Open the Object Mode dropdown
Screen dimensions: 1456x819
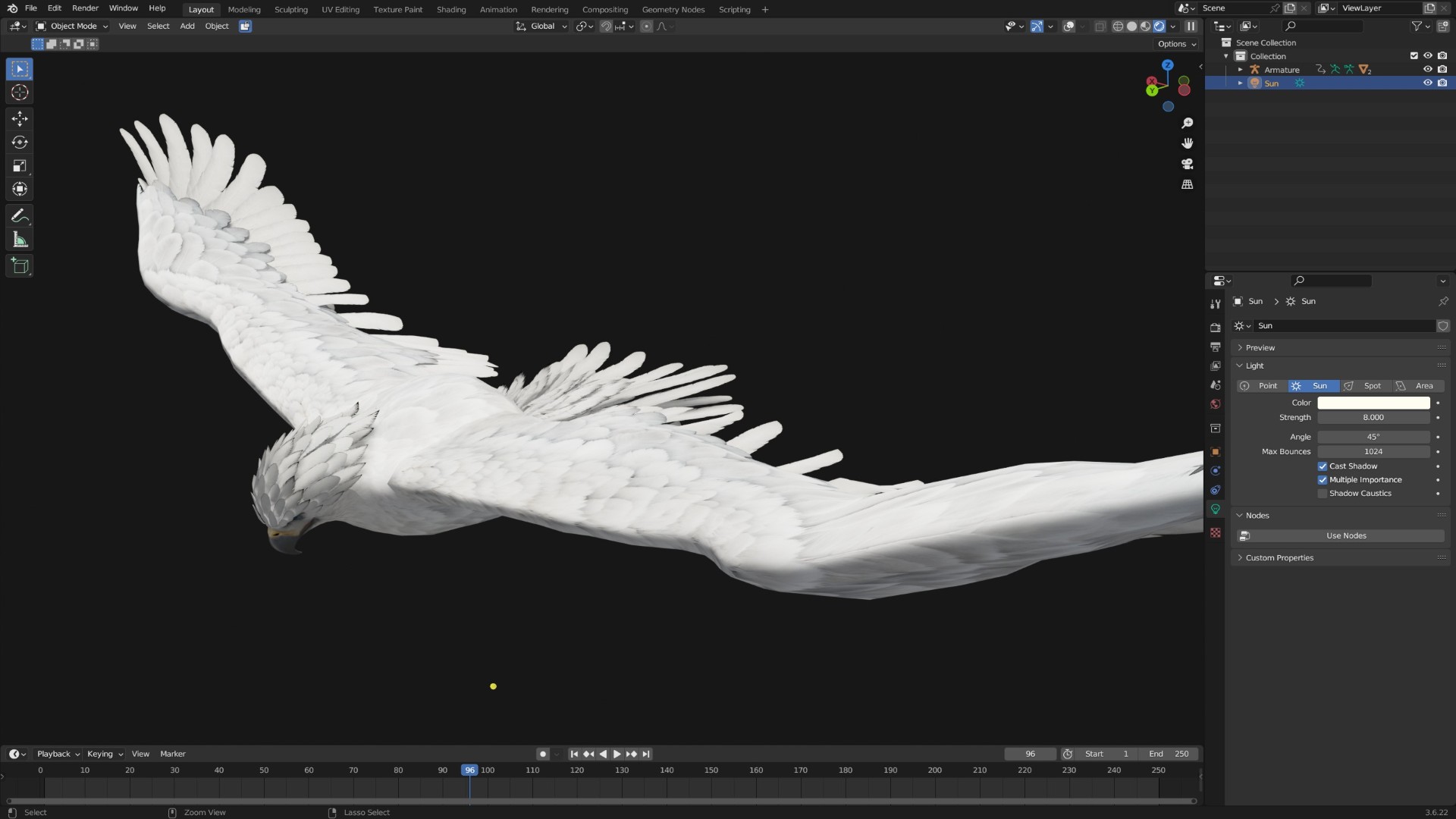click(x=72, y=26)
